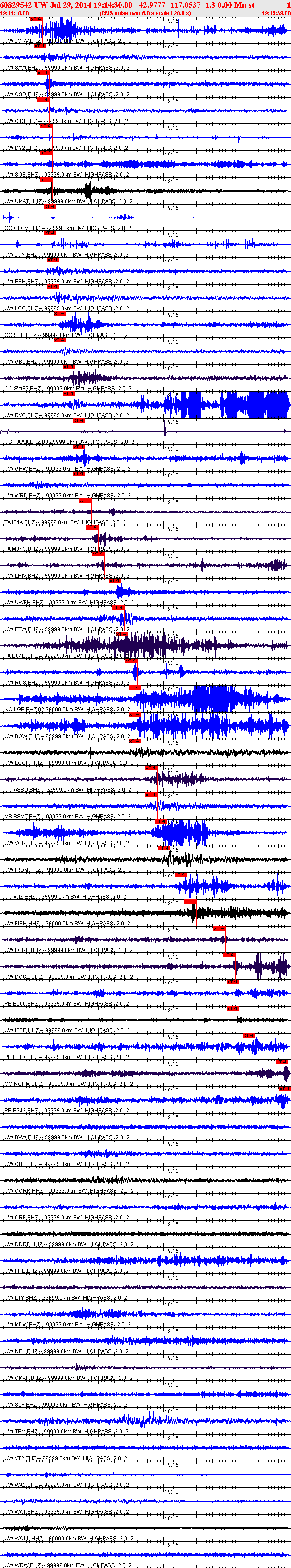Click the red pick marker above NORM trace

click(x=282, y=1062)
